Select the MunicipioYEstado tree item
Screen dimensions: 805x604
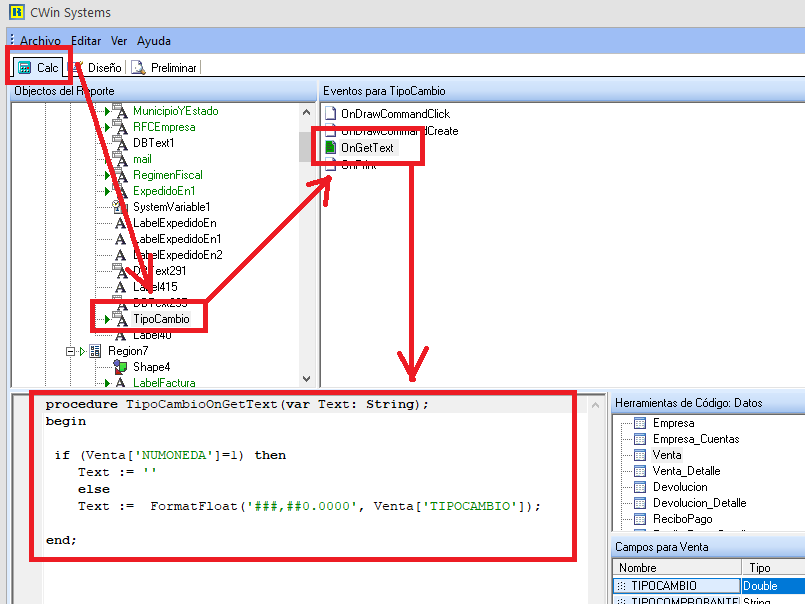point(175,111)
